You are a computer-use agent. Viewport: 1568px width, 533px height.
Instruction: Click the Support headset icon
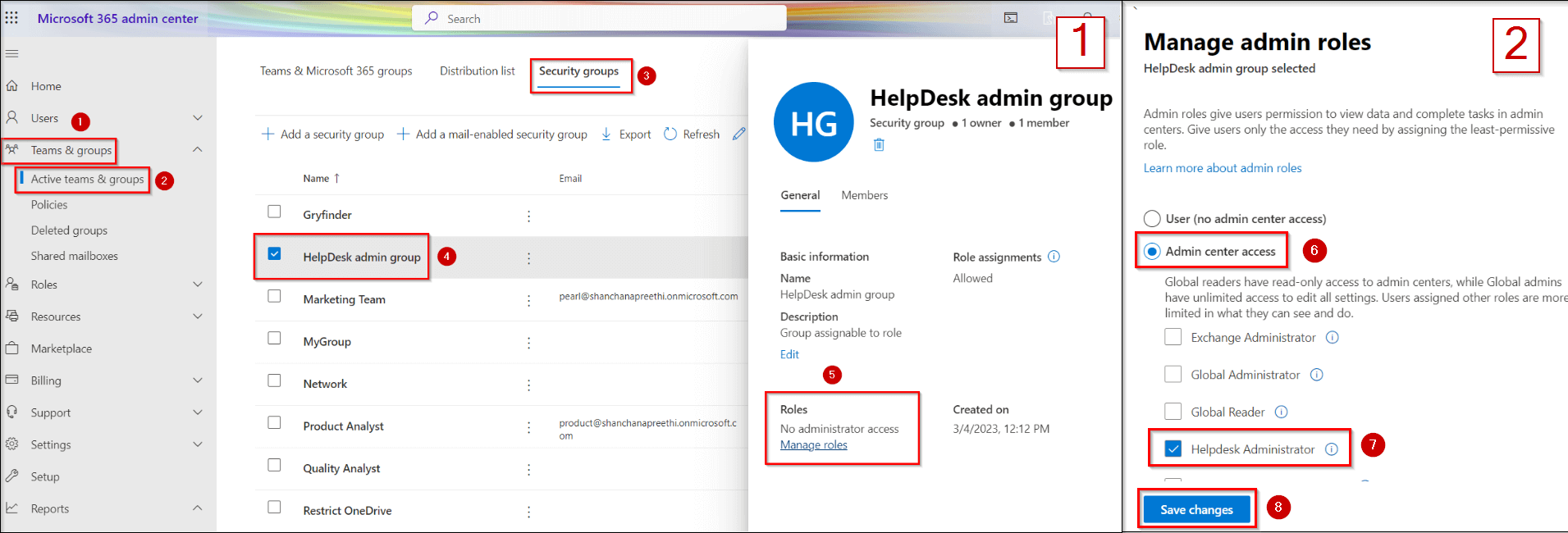(x=11, y=412)
